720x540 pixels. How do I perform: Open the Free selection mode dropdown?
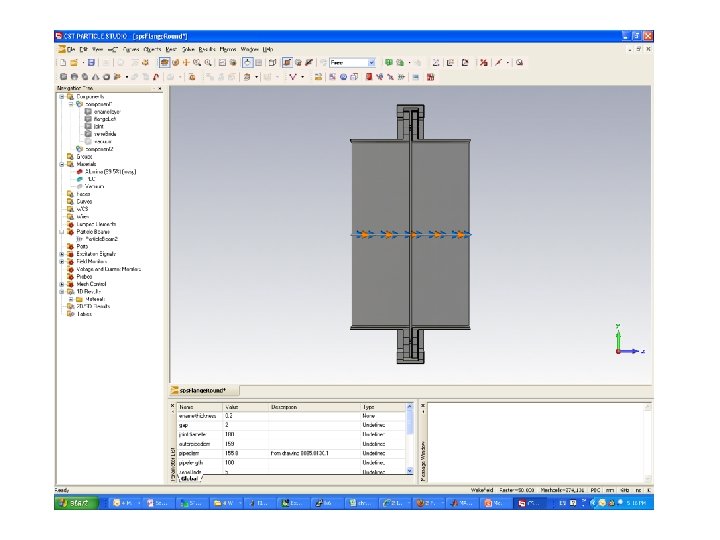pyautogui.click(x=372, y=62)
